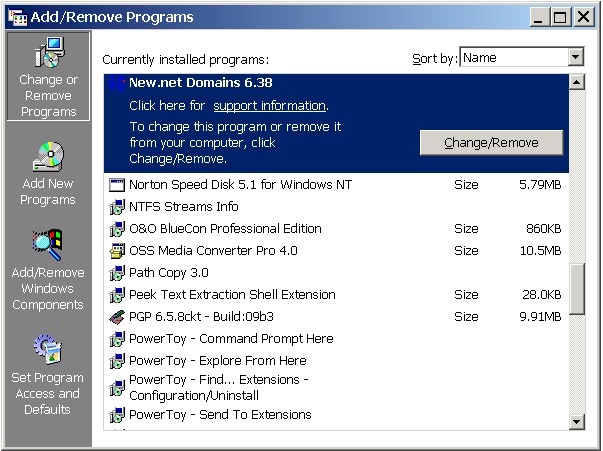Click PowerToy Explore From Here icon
The width and height of the screenshot is (603, 451).
[117, 361]
